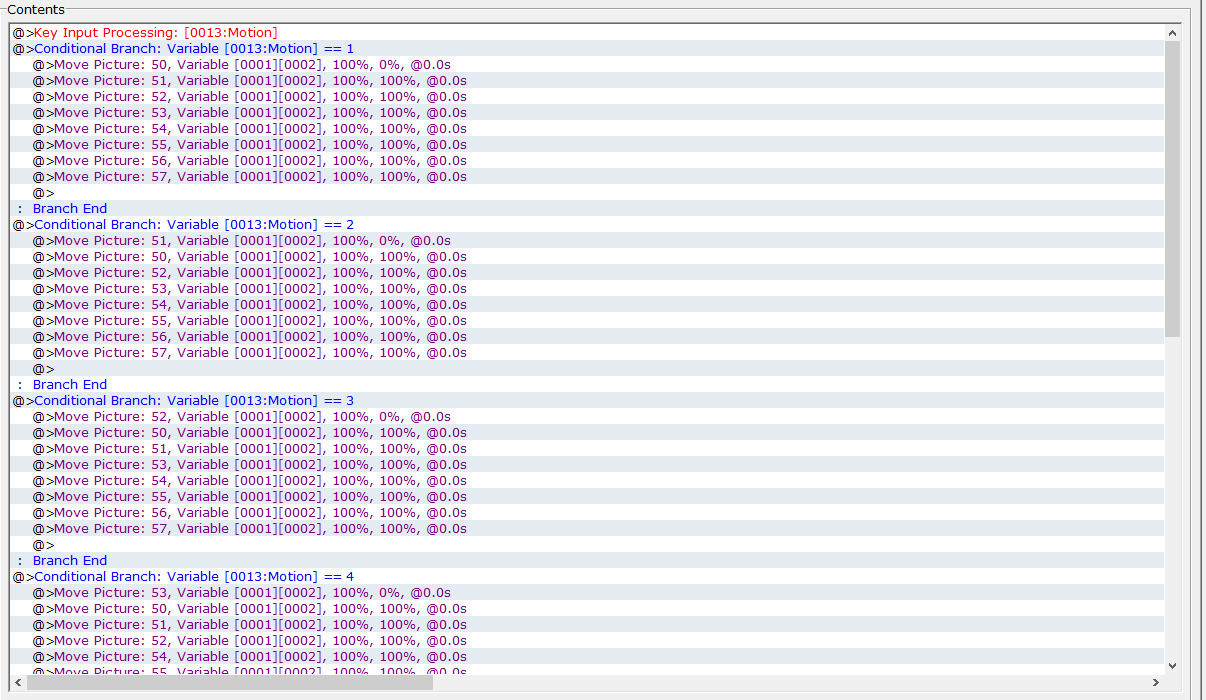Select Move Picture 50 in Motion == 2 branch
The height and width of the screenshot is (700, 1206).
(x=588, y=257)
